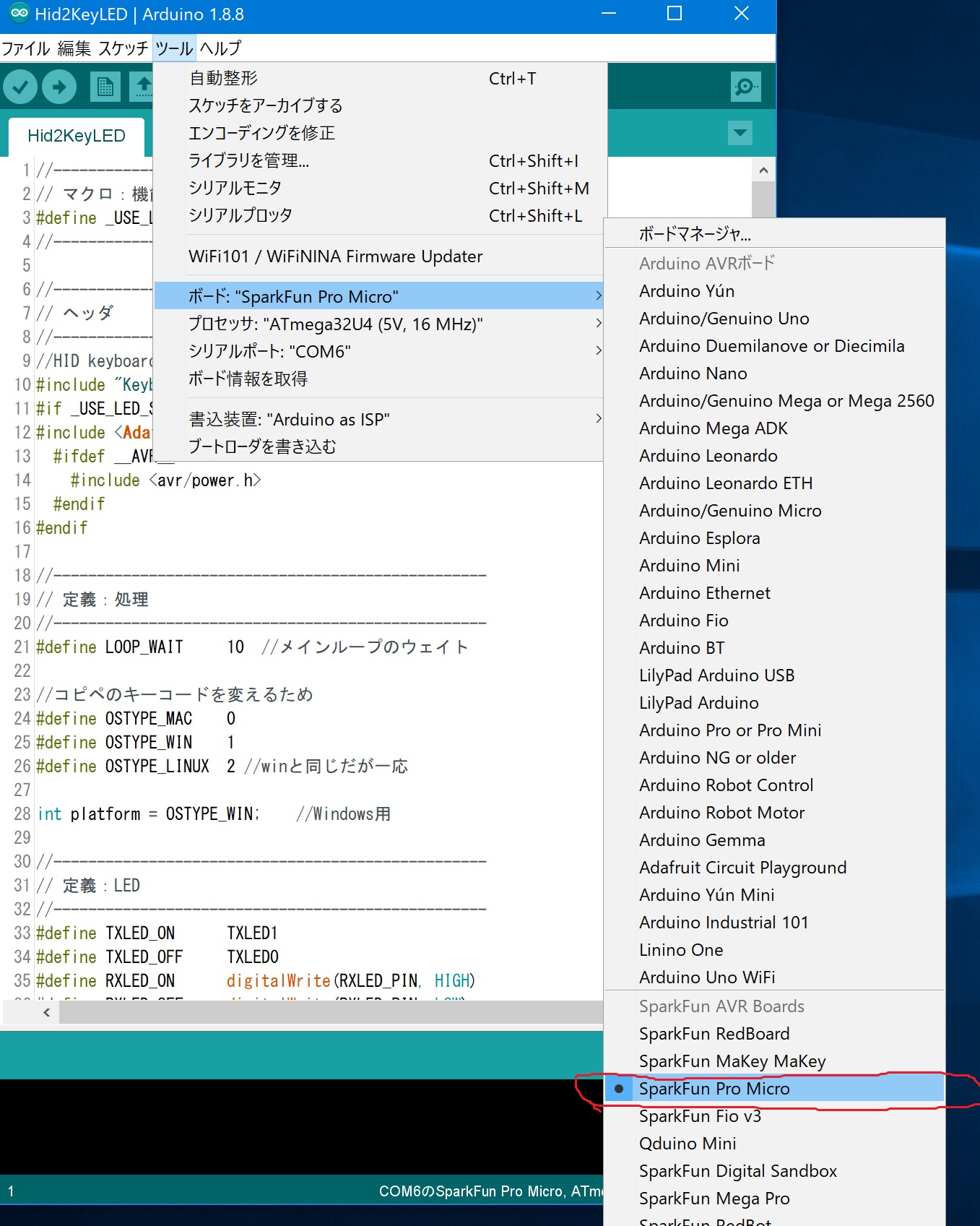This screenshot has width=980, height=1226.
Task: Choose Arduino Robot Motor
Action: tap(774, 813)
